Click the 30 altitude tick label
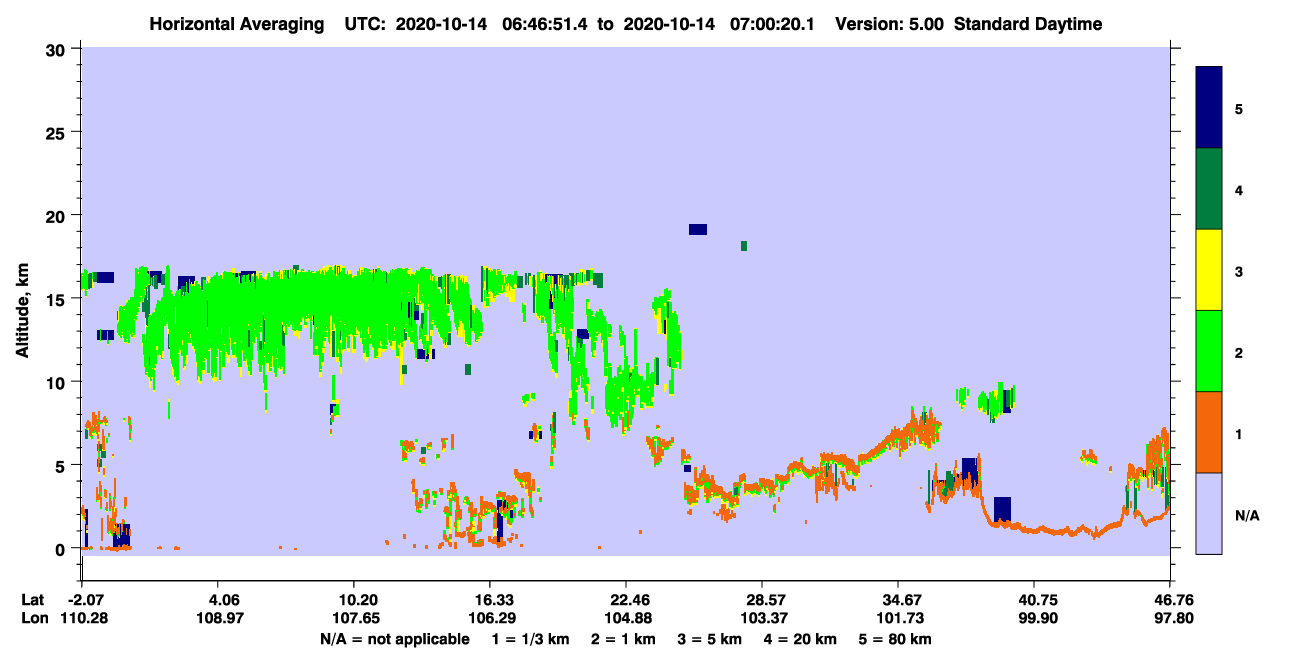The width and height of the screenshot is (1300, 667). tap(58, 48)
